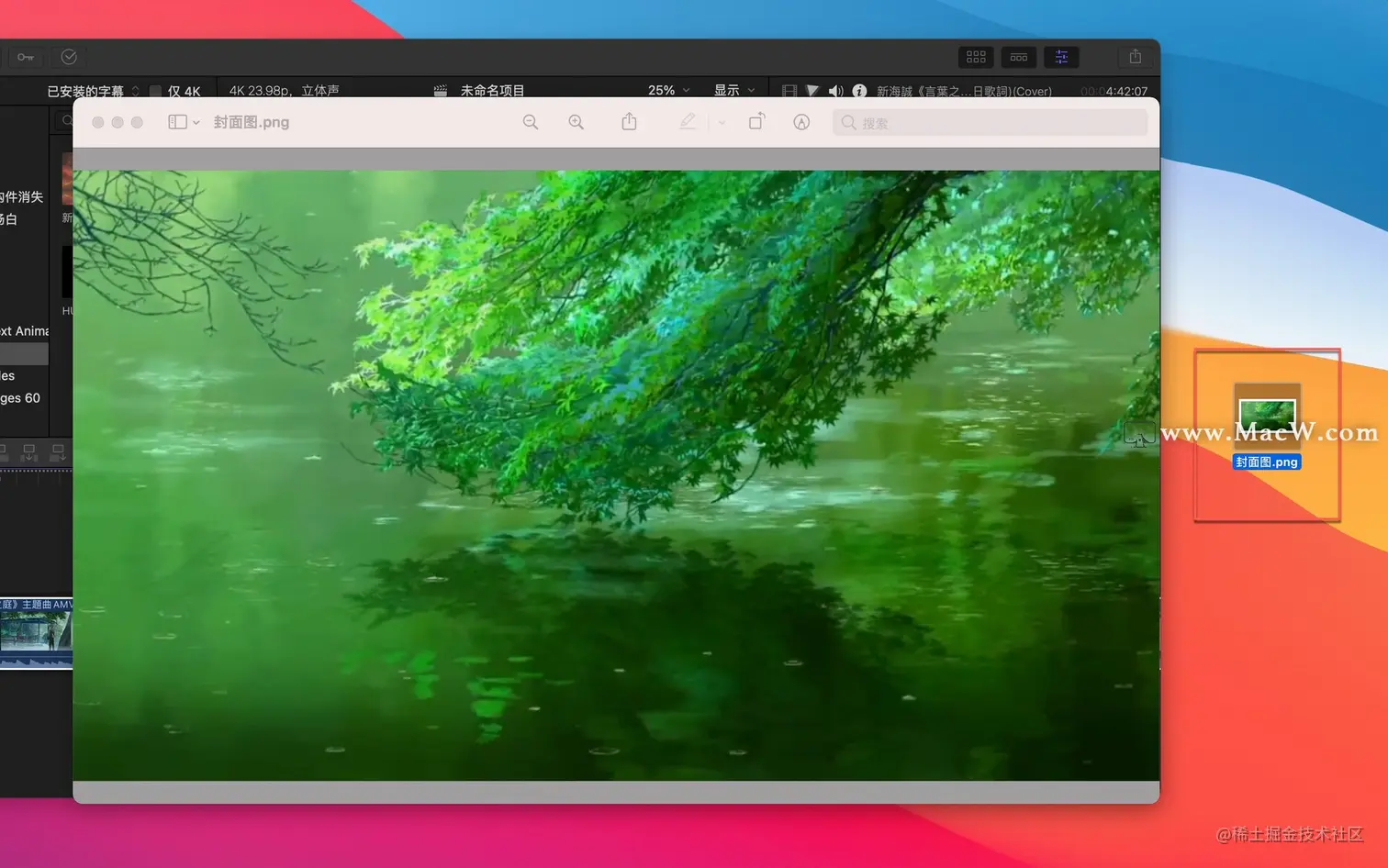Click the clapperboard icon beside 未命名项目
The width and height of the screenshot is (1388, 868).
click(x=441, y=91)
